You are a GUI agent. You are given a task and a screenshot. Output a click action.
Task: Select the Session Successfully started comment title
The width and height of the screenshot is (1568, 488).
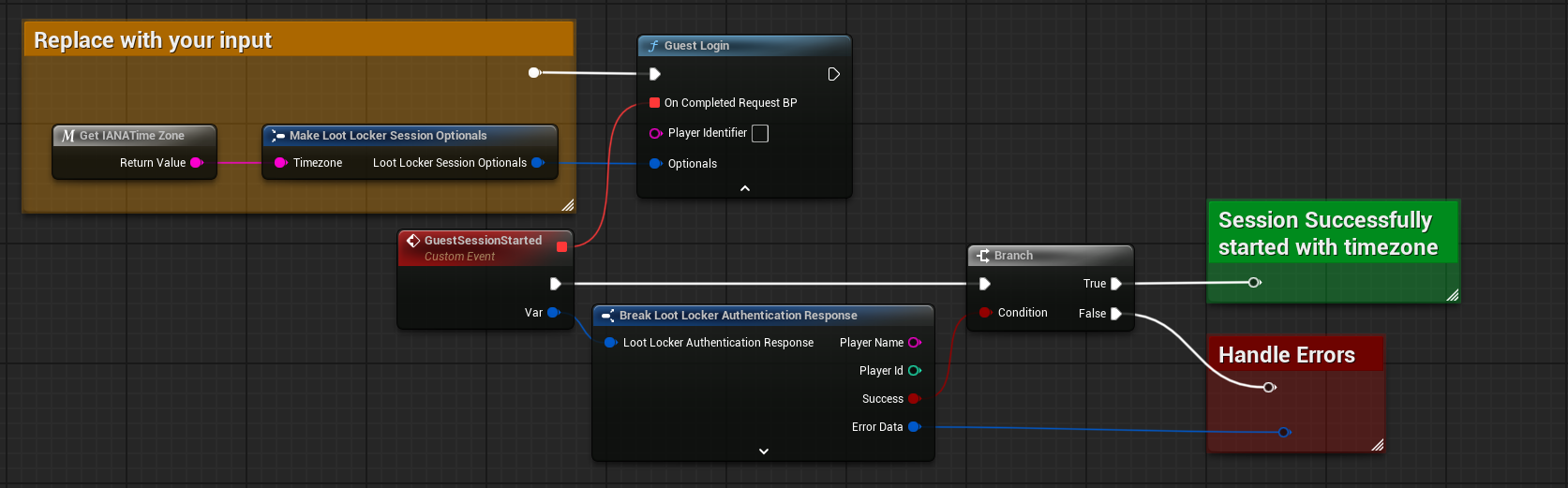pos(1327,233)
